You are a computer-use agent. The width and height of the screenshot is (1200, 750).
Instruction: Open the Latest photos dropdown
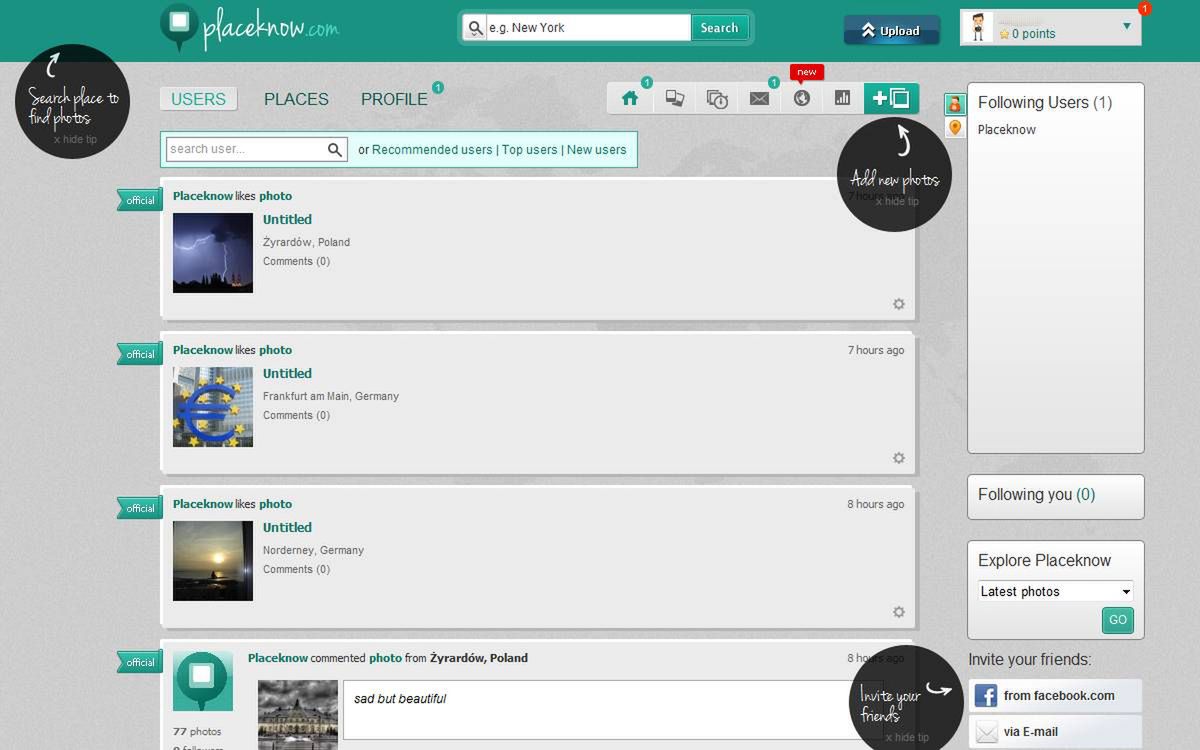point(1055,592)
